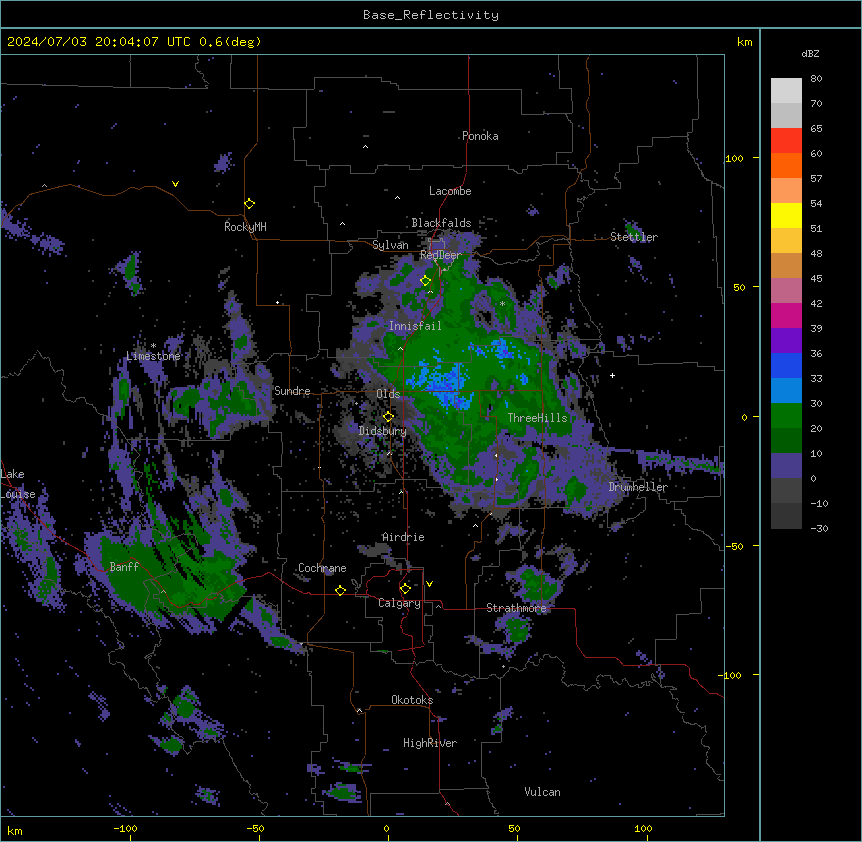Click the asterisk marker above Limestone
862x842 pixels.
point(153,346)
